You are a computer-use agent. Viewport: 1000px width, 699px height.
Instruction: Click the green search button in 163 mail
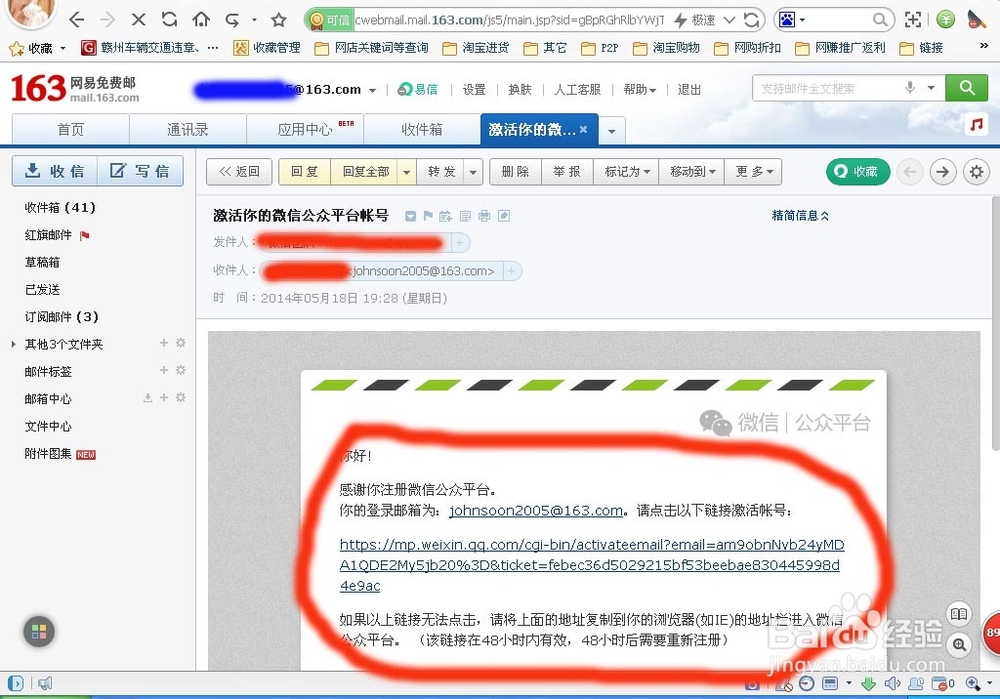pos(966,88)
